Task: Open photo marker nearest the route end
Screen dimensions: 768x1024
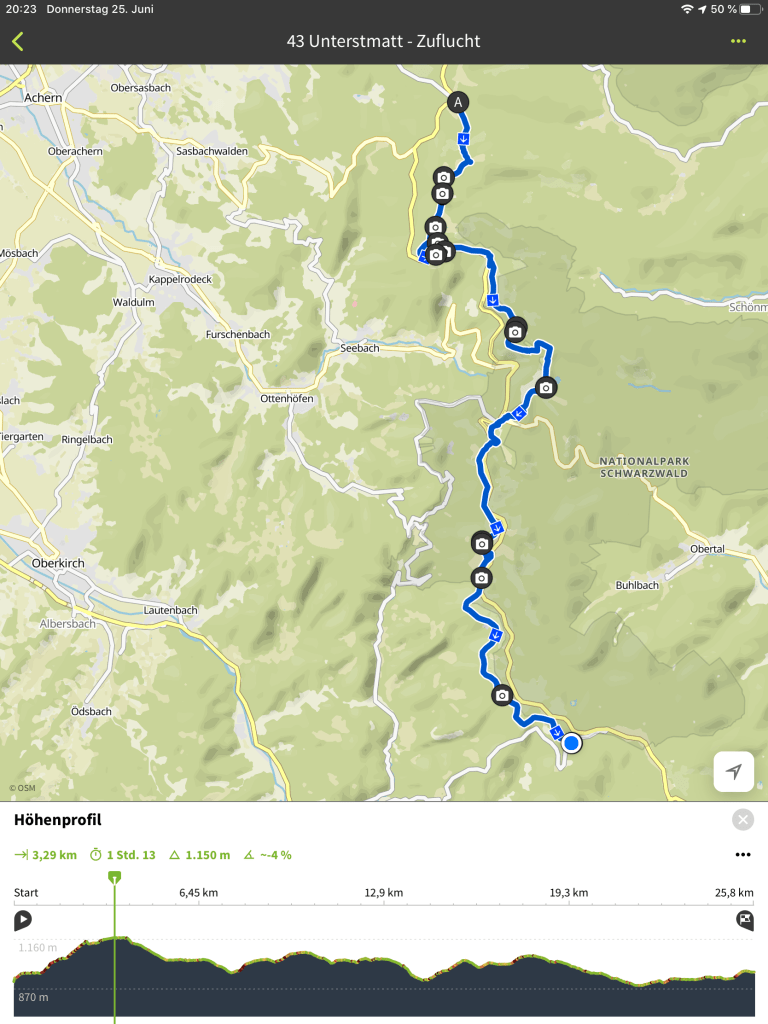Action: [x=502, y=696]
